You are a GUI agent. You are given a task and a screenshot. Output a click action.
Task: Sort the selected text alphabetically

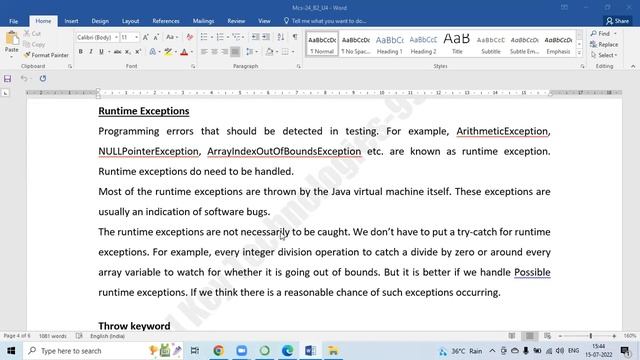click(x=280, y=37)
